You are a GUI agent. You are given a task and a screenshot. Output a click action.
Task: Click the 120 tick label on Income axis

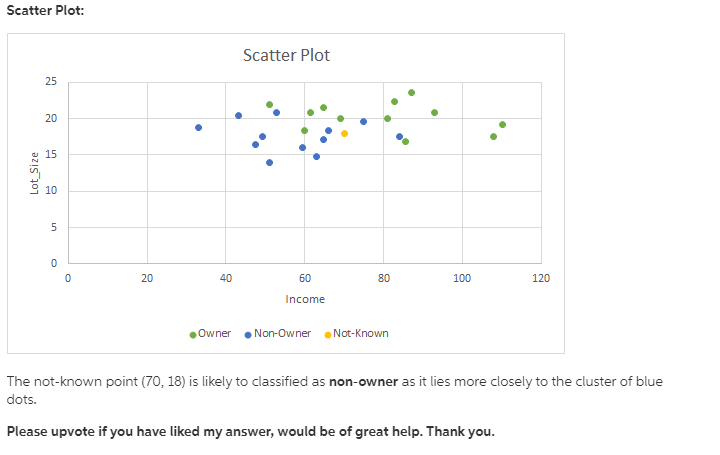[541, 278]
